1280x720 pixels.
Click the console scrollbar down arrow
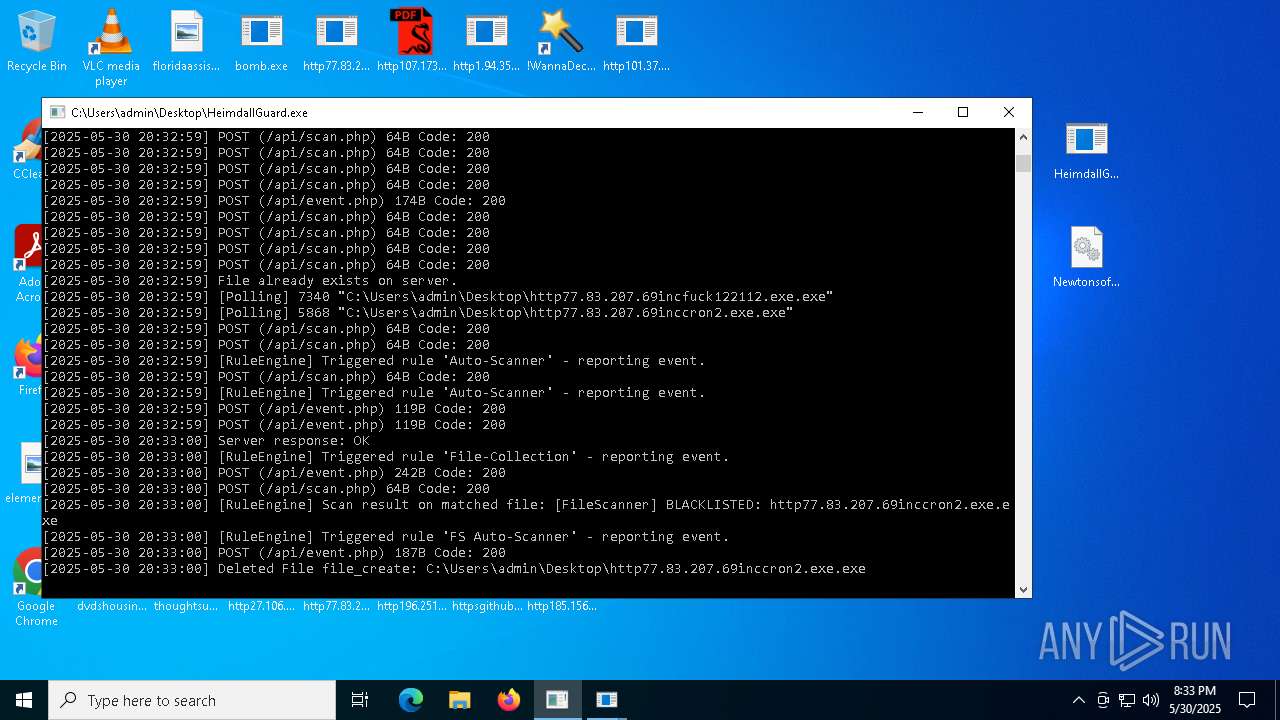(x=1022, y=589)
